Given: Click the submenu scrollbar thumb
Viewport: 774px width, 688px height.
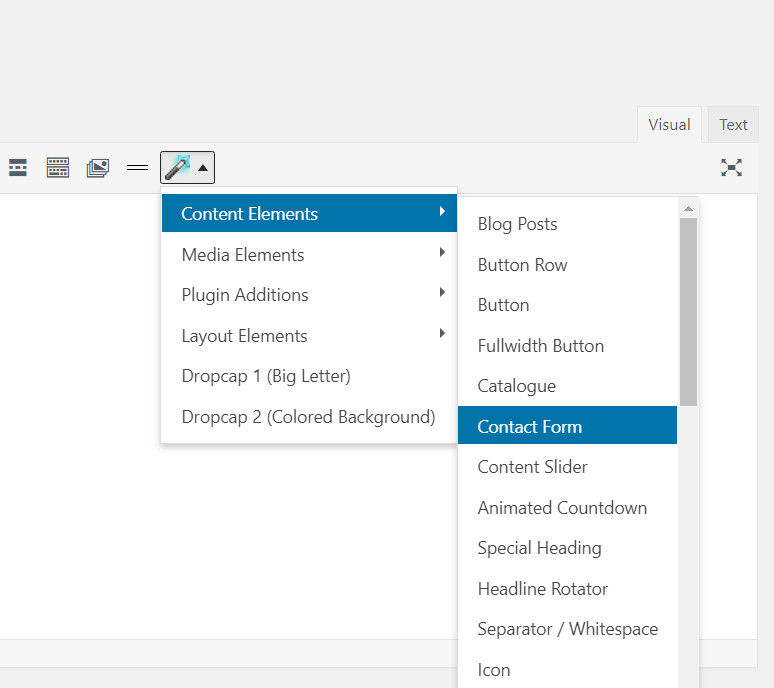Looking at the screenshot, I should [x=688, y=312].
